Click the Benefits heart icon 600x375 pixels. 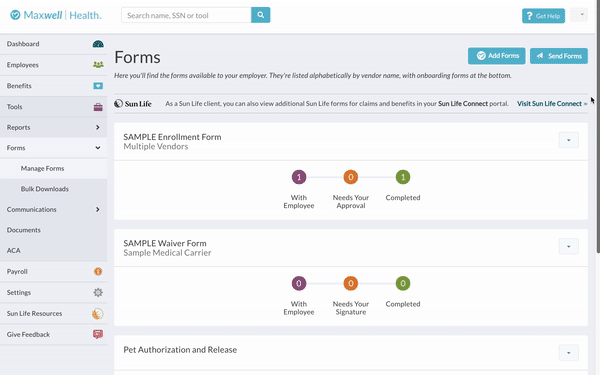(x=98, y=86)
